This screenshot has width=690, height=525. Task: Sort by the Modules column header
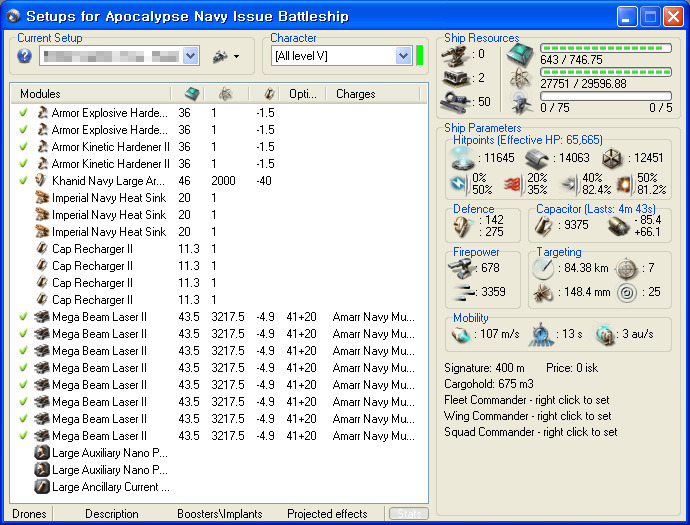[x=91, y=94]
